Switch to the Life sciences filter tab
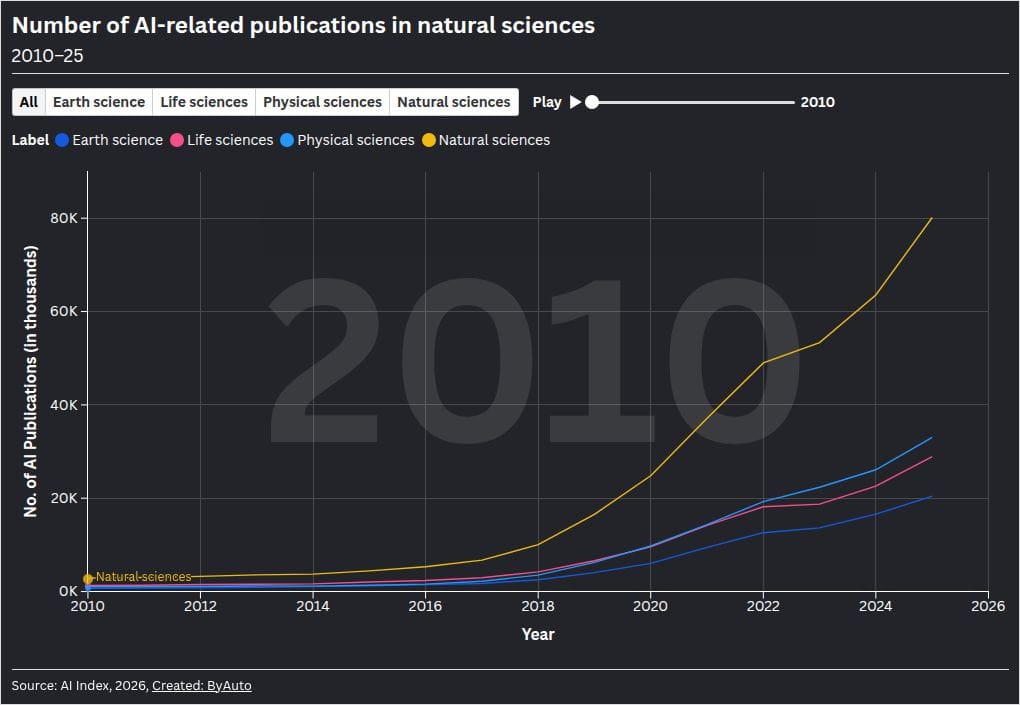 [204, 102]
